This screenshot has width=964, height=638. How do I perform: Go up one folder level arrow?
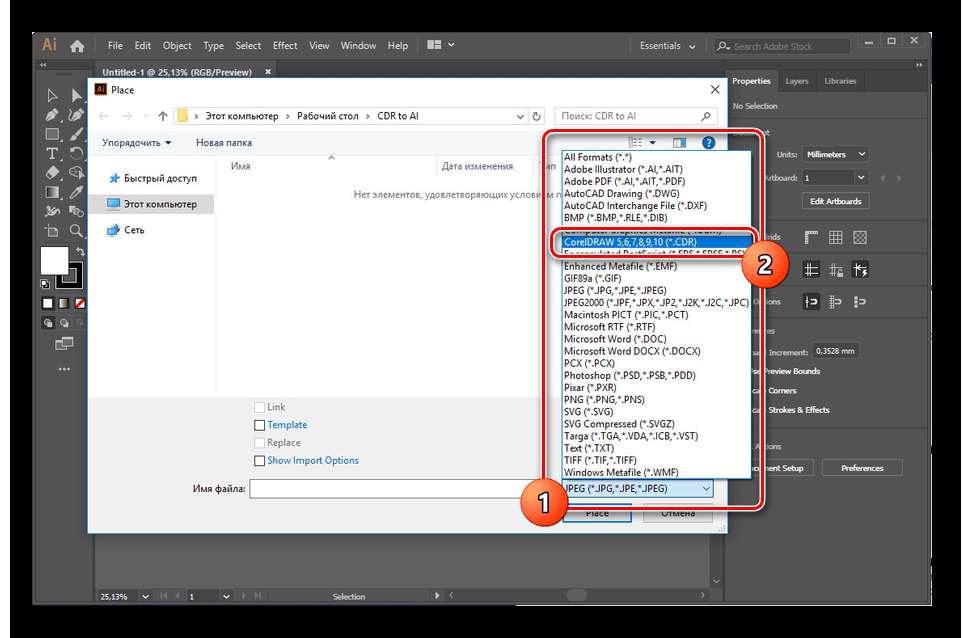[x=162, y=116]
